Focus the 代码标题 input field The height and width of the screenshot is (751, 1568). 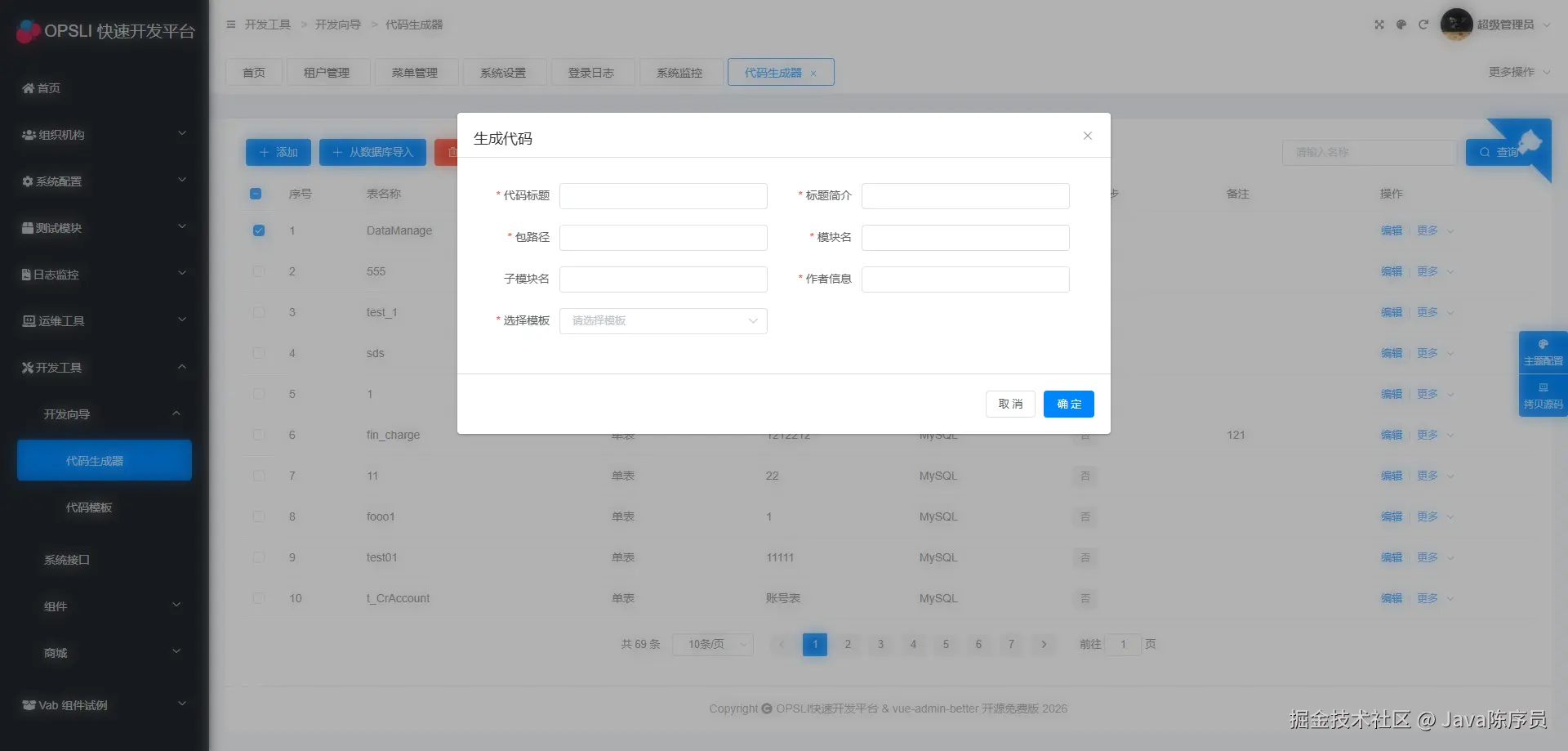click(663, 196)
